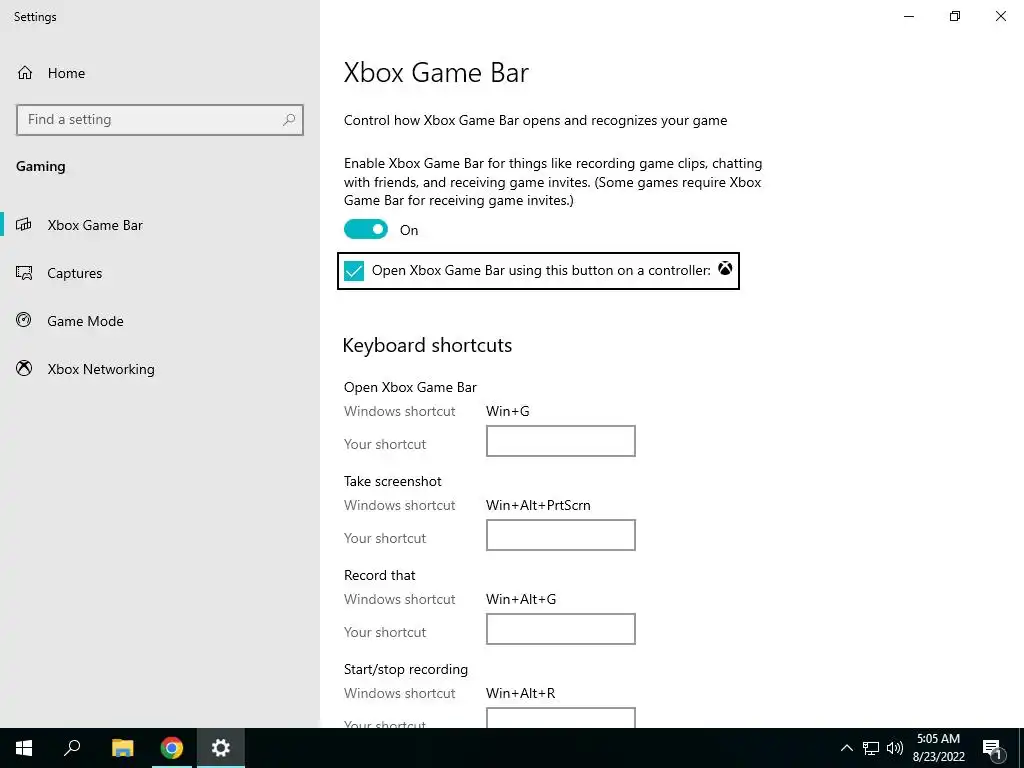The image size is (1024, 768).
Task: Click Your shortcut field for Record that
Action: 560,629
